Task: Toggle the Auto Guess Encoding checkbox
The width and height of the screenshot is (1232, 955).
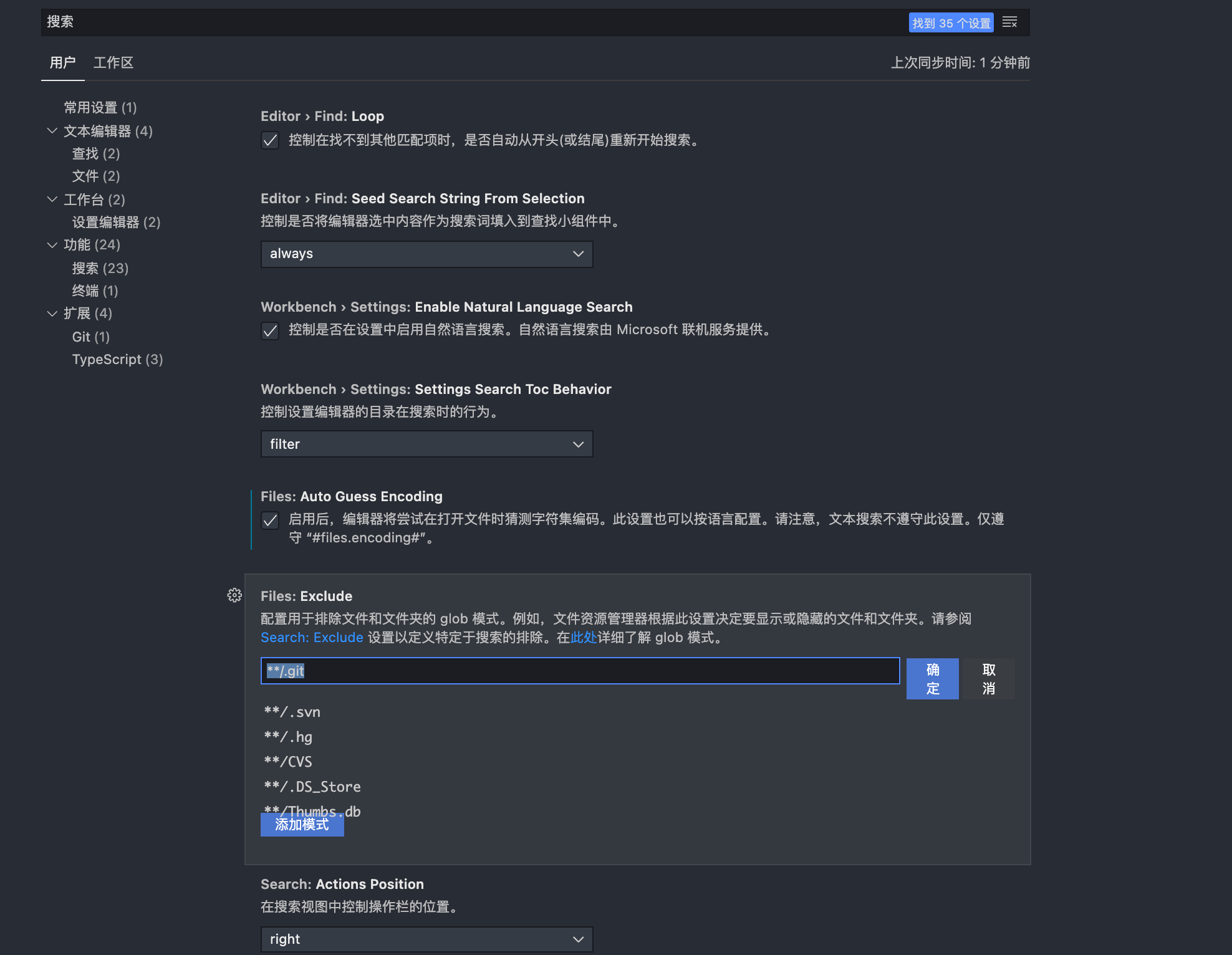Action: [x=270, y=520]
